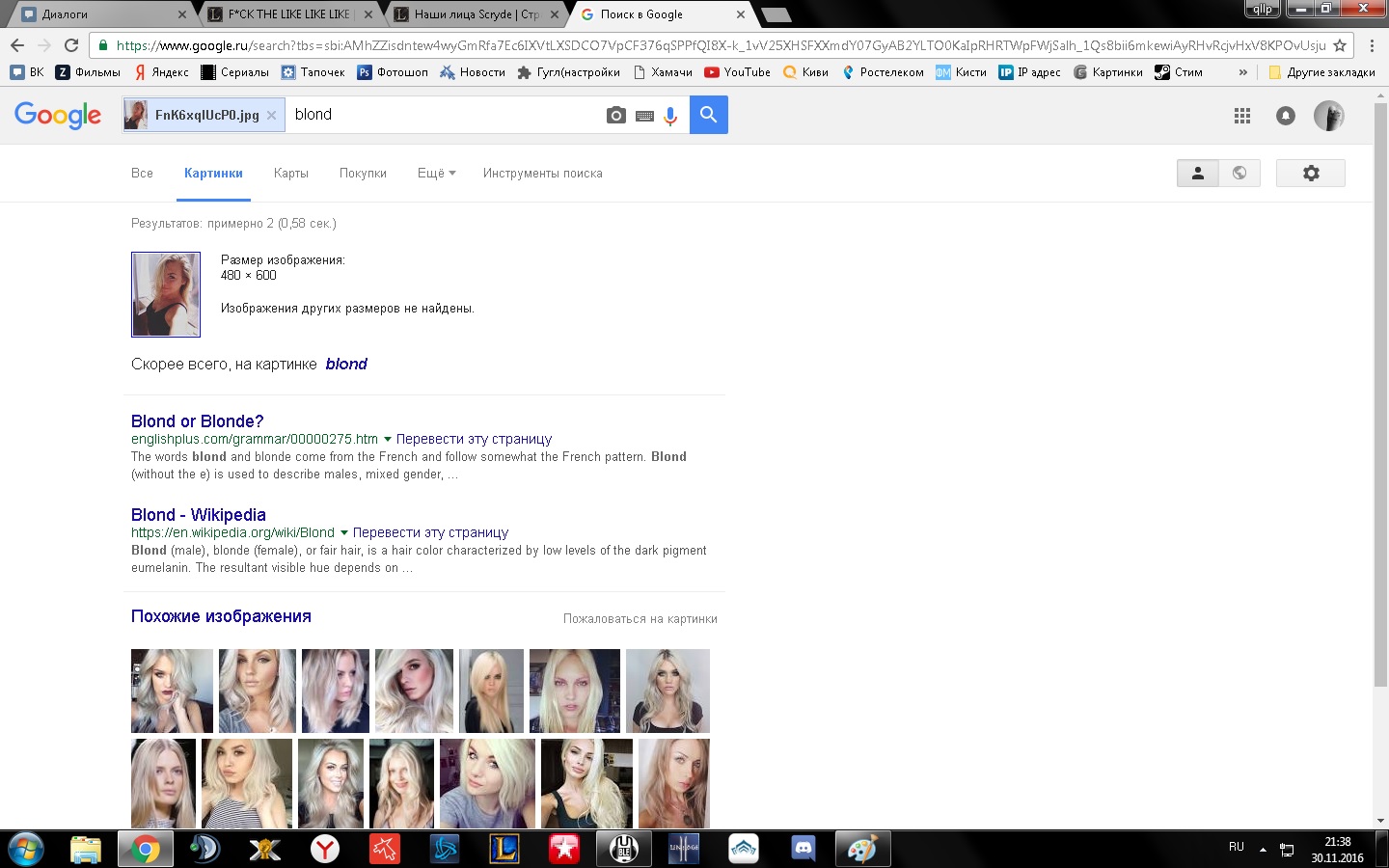Open the on-screen keyboard icon
Screen dimensions: 1389x868
[644, 116]
